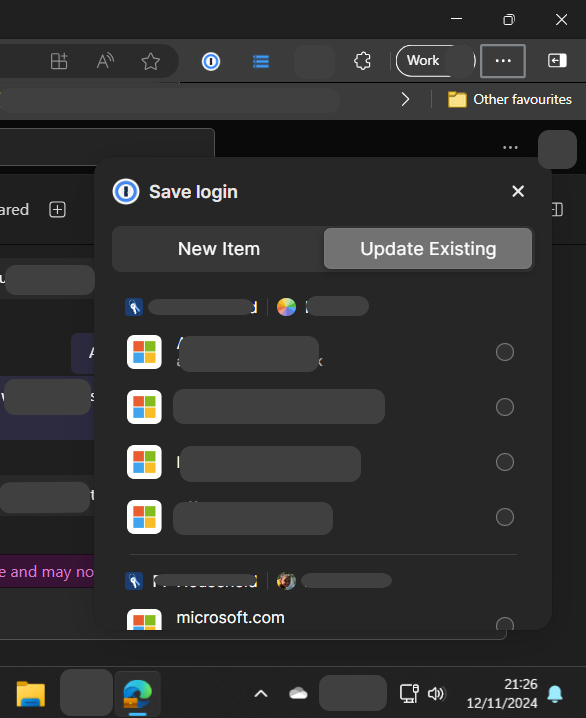Select the Update Existing tab
586x718 pixels.
click(x=428, y=249)
